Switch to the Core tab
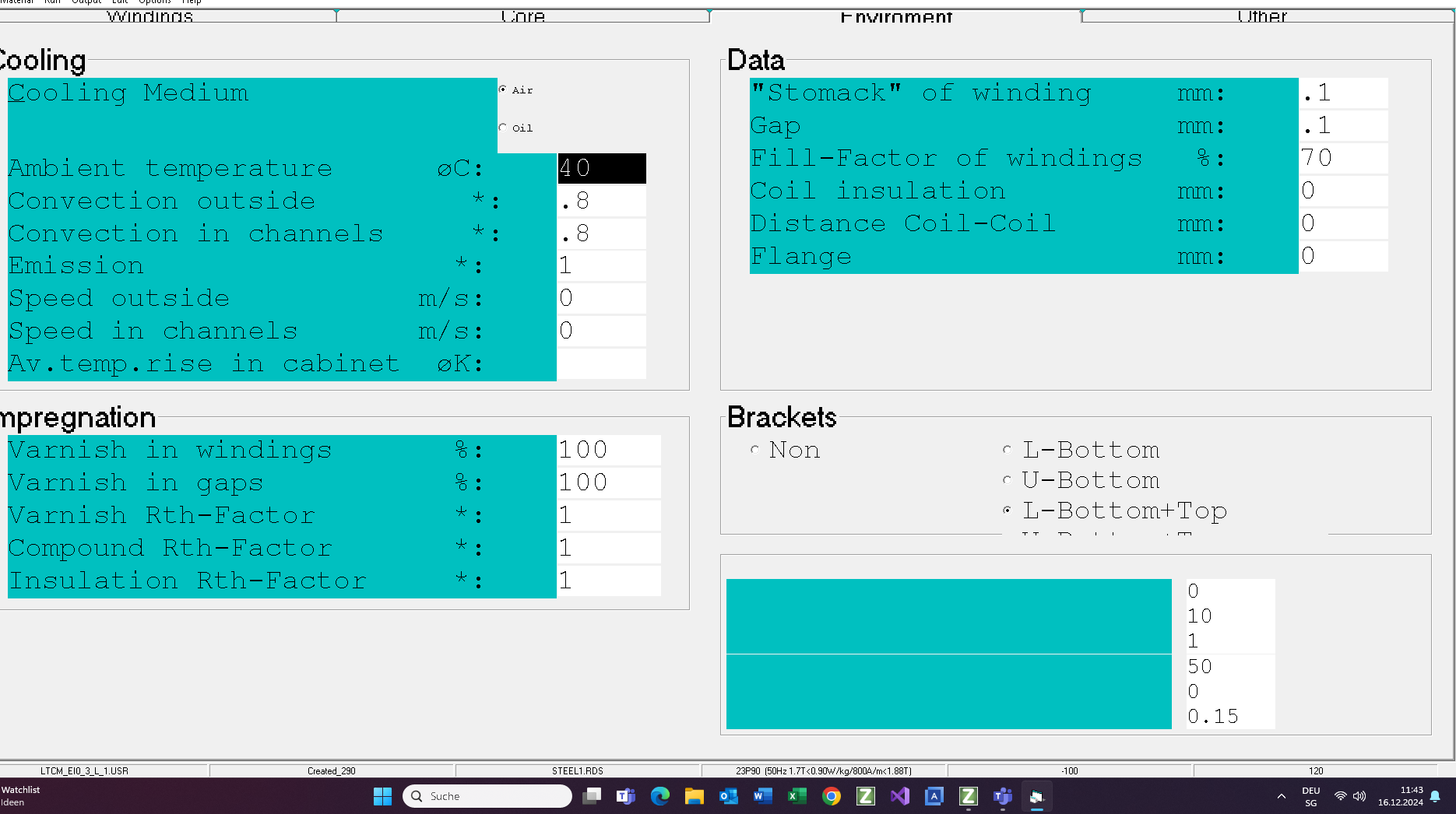1456x814 pixels. 522,16
